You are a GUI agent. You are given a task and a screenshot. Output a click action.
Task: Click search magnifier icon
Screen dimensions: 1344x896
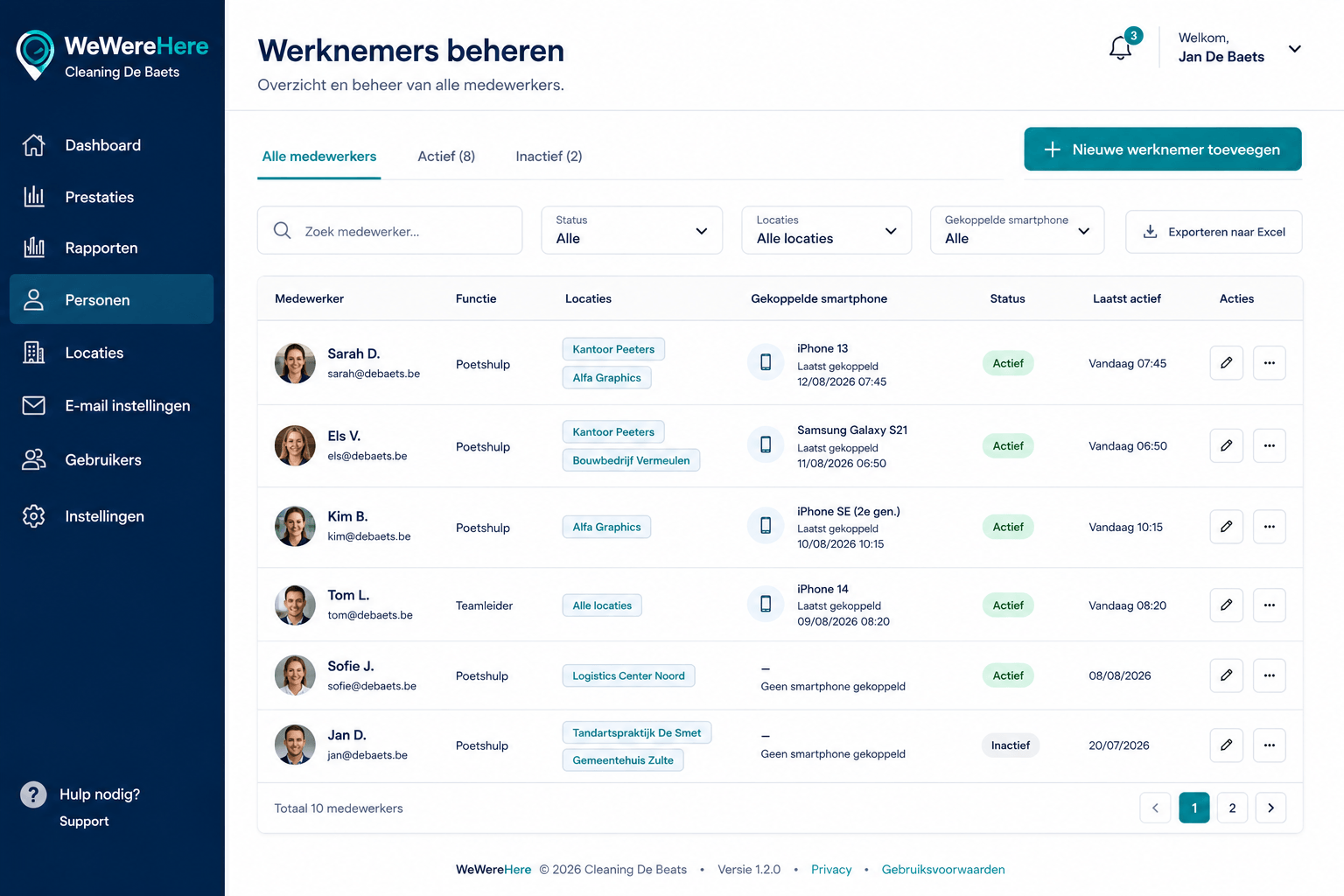[282, 230]
